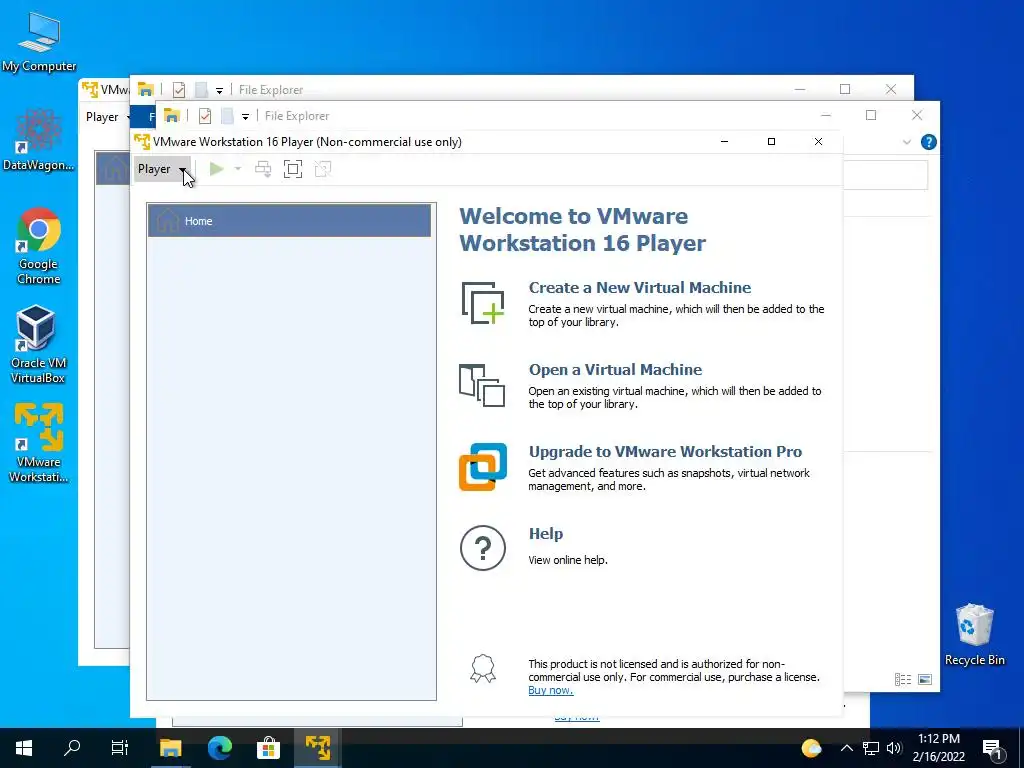Click VMware icon in front window title bar

click(142, 142)
